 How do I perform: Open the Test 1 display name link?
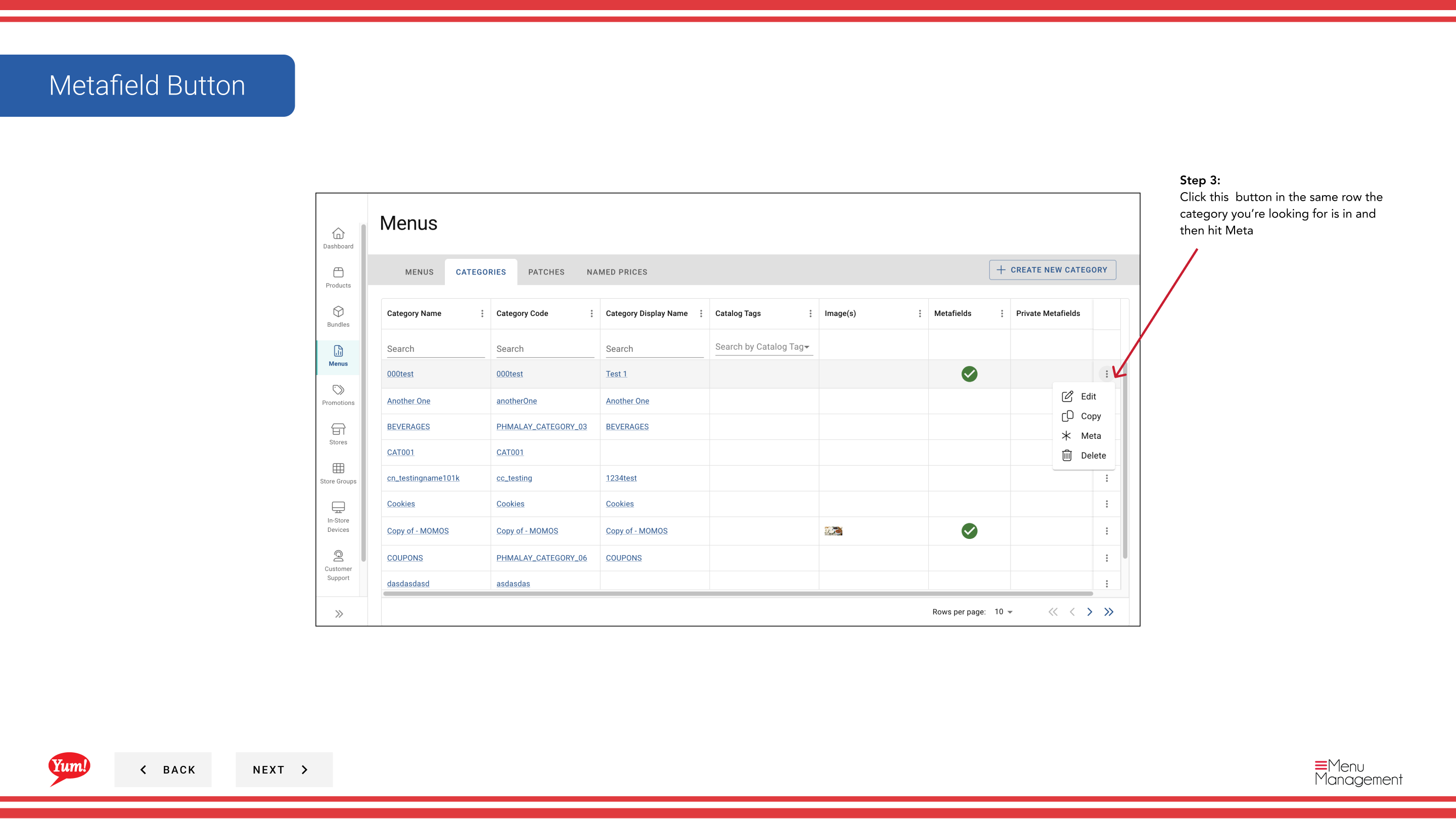click(616, 374)
